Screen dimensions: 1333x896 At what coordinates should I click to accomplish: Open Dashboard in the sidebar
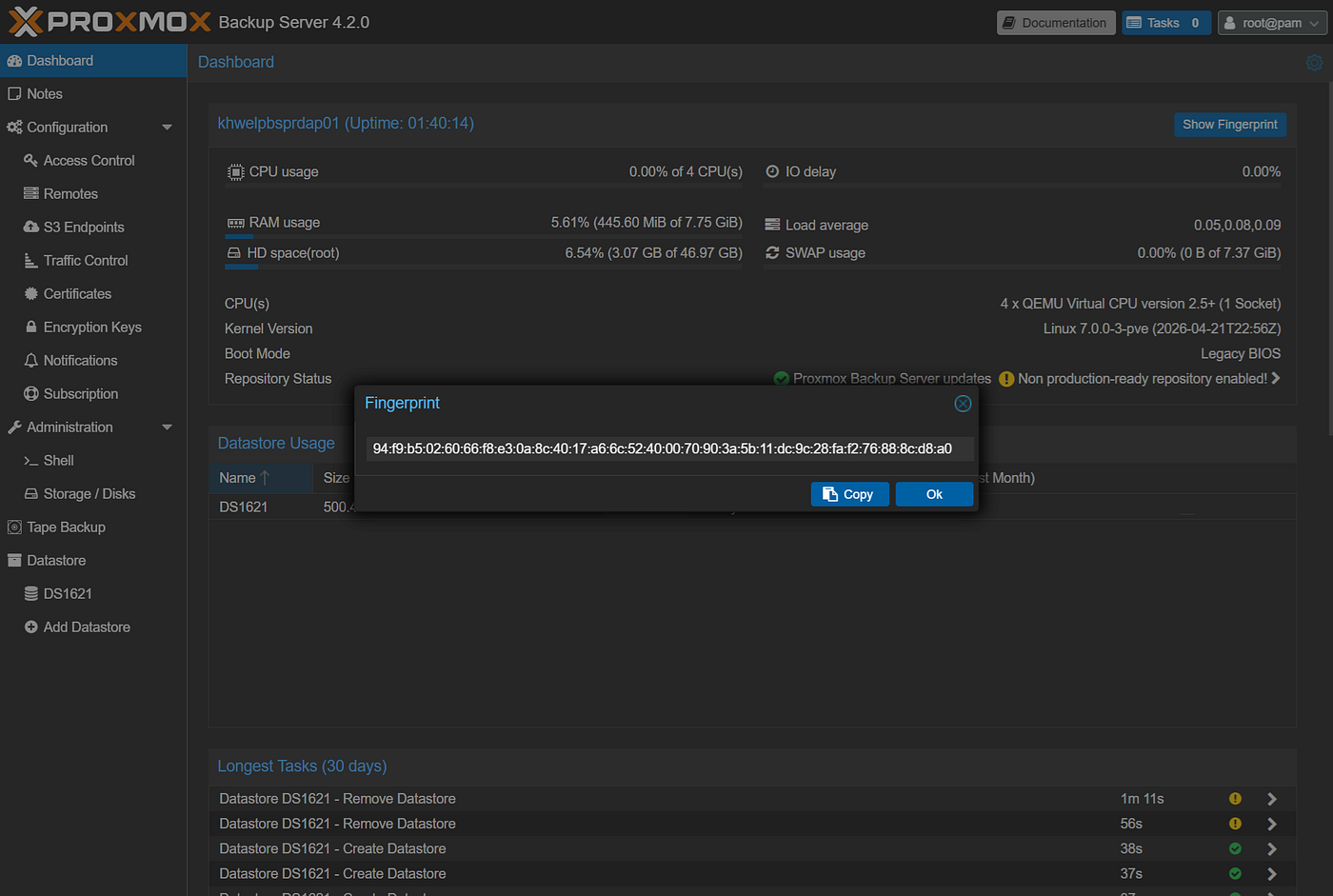tap(93, 61)
